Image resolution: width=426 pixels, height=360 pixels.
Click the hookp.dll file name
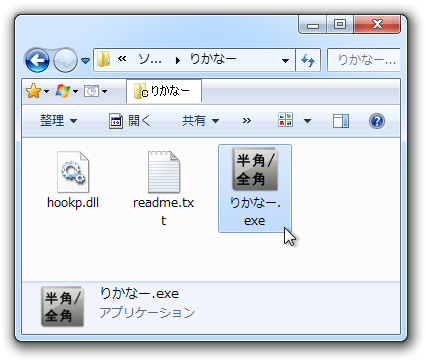[x=73, y=203]
